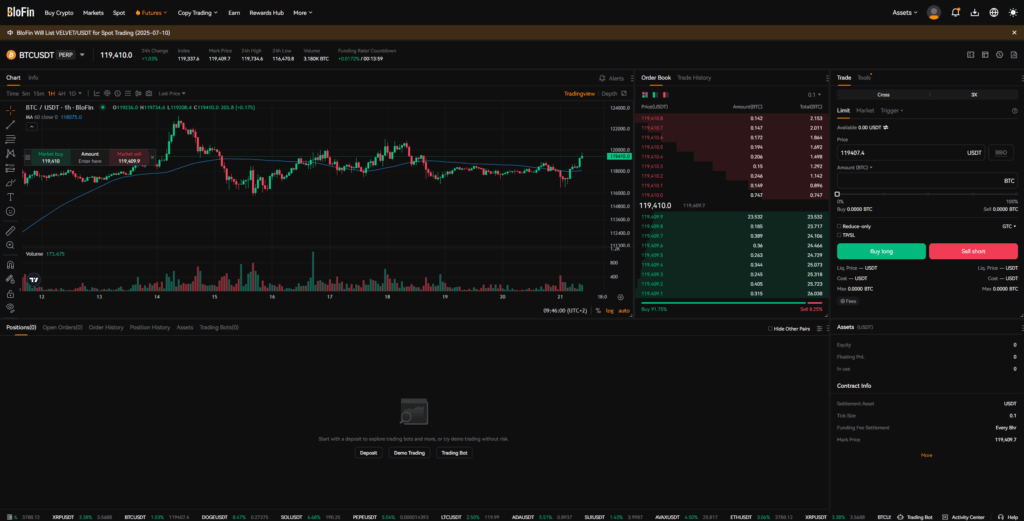Click the Demo Trading button
The height and width of the screenshot is (521, 1024).
coord(409,452)
